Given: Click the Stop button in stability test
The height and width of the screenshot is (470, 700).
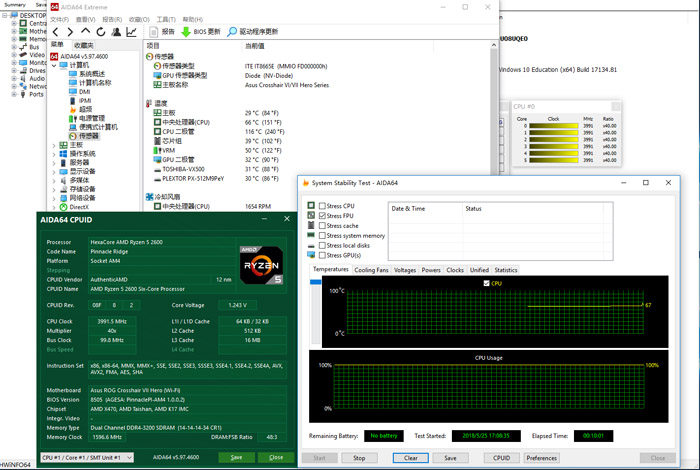Looking at the screenshot, I should coord(358,457).
